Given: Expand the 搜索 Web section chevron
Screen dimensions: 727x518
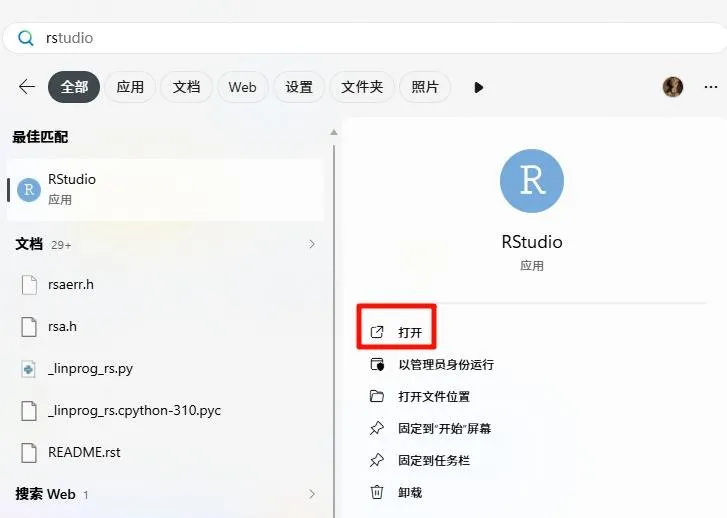Looking at the screenshot, I should (312, 494).
